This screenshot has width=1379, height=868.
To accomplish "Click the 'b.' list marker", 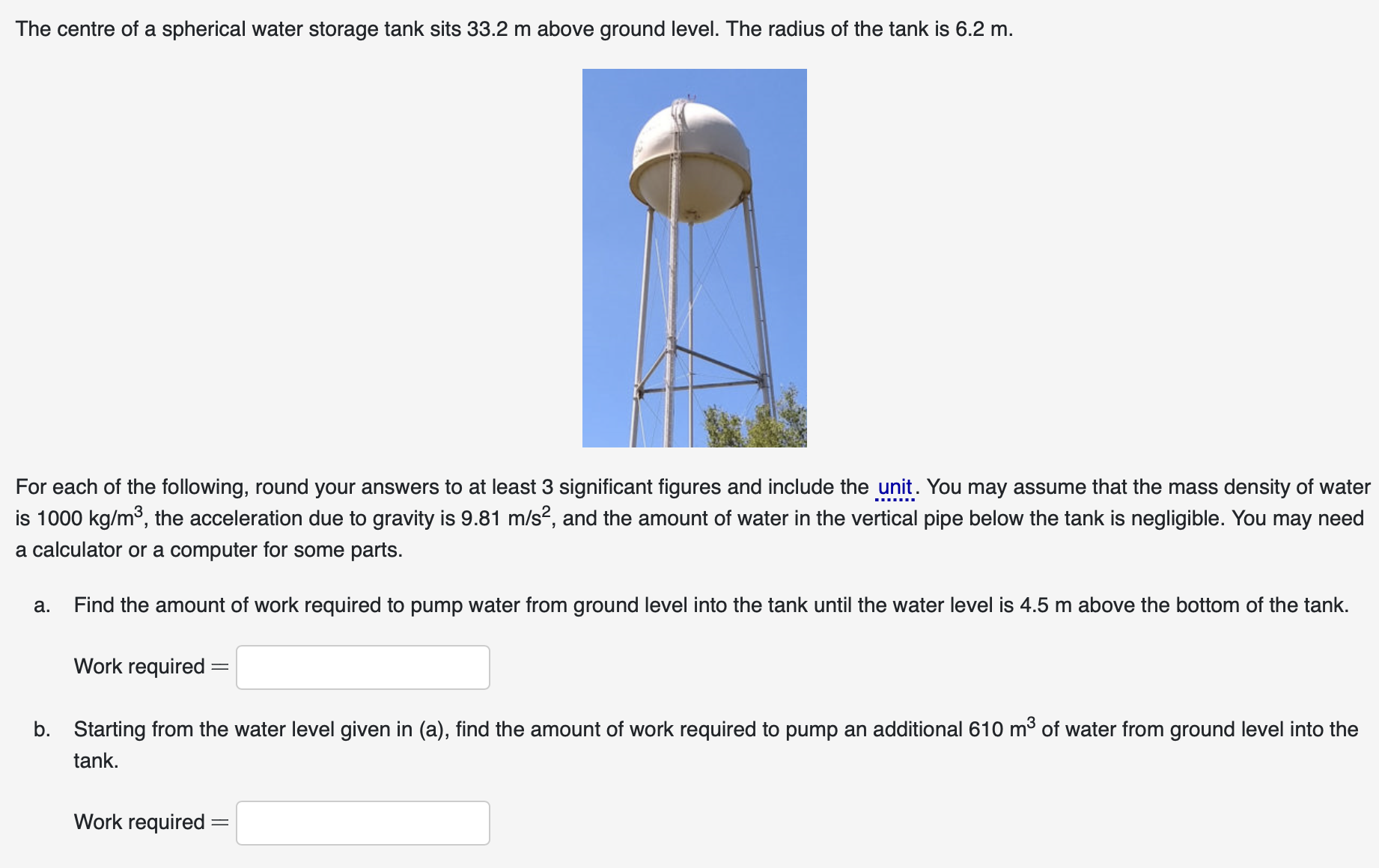I will [x=40, y=727].
